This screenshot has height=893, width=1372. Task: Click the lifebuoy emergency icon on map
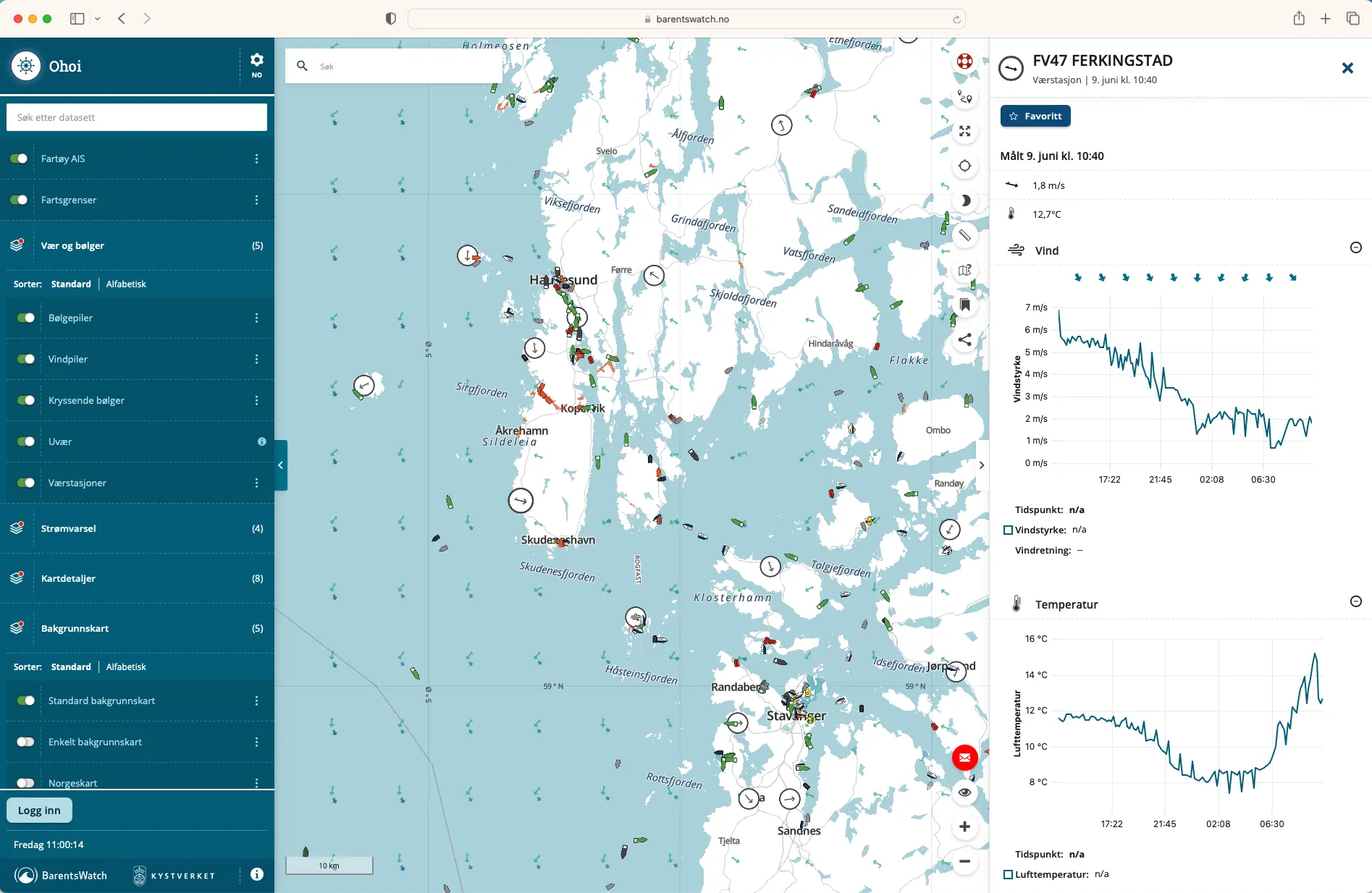click(x=964, y=62)
